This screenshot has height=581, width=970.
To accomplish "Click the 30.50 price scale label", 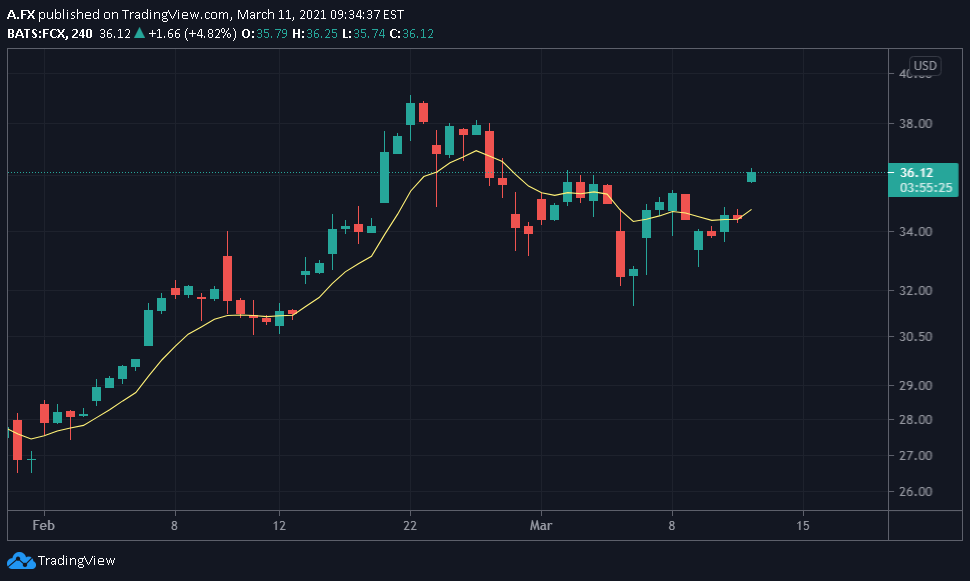I will pos(916,337).
